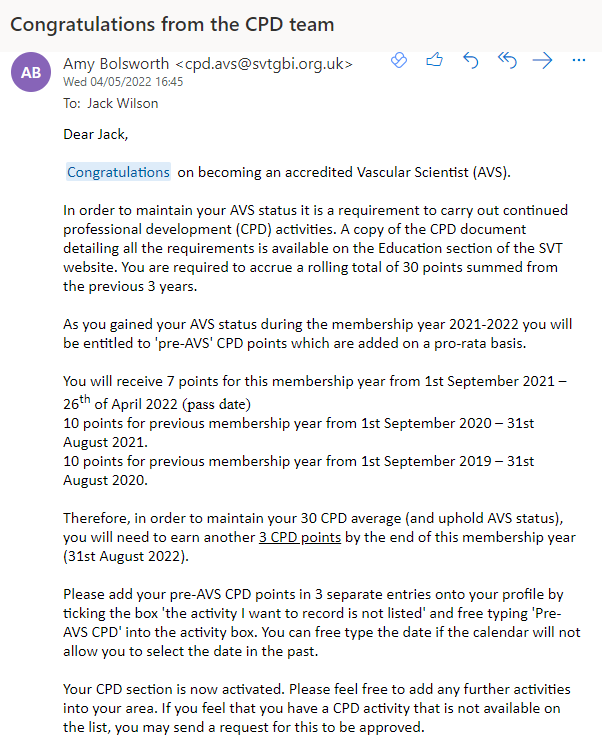
Task: Click the "To:" label before the recipient
Action: coord(72,103)
